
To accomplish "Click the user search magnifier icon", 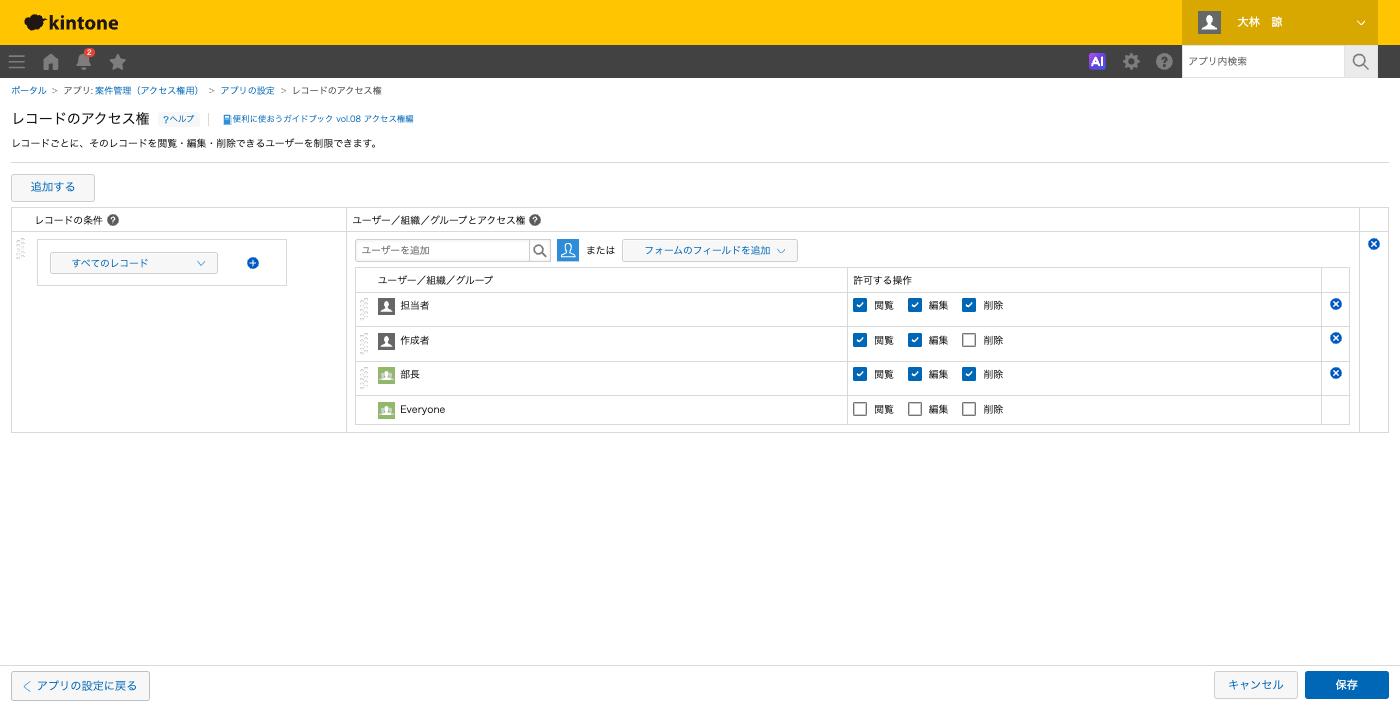I will (x=540, y=250).
